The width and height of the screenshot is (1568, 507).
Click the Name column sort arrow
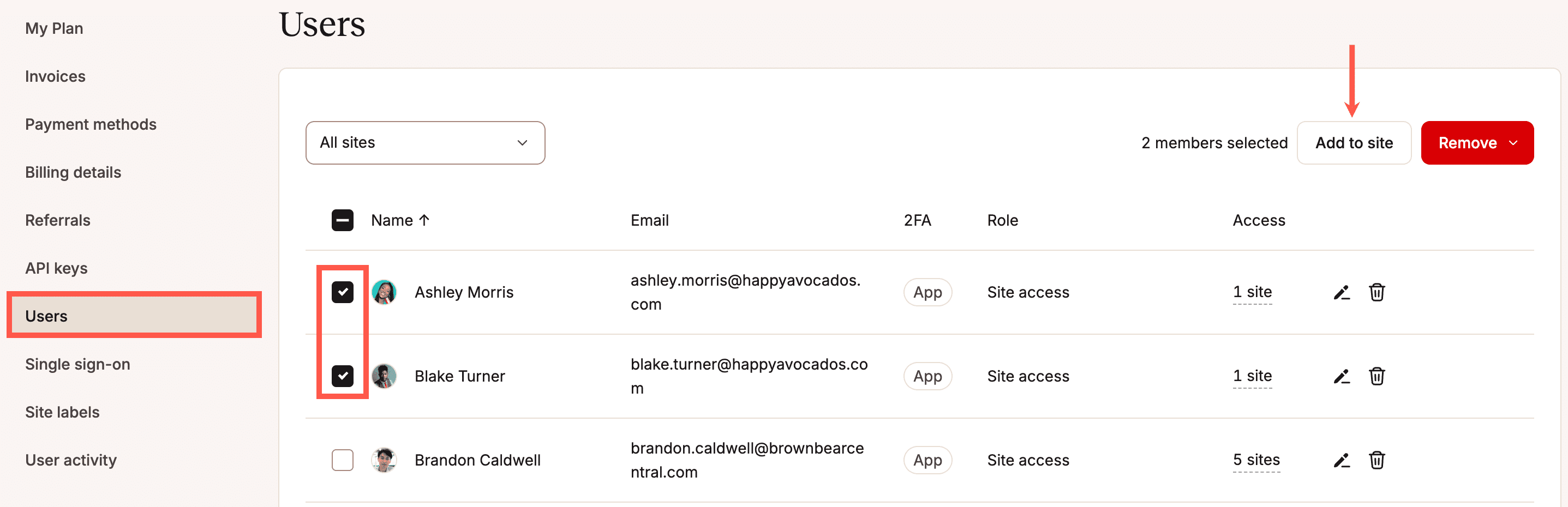click(x=425, y=220)
